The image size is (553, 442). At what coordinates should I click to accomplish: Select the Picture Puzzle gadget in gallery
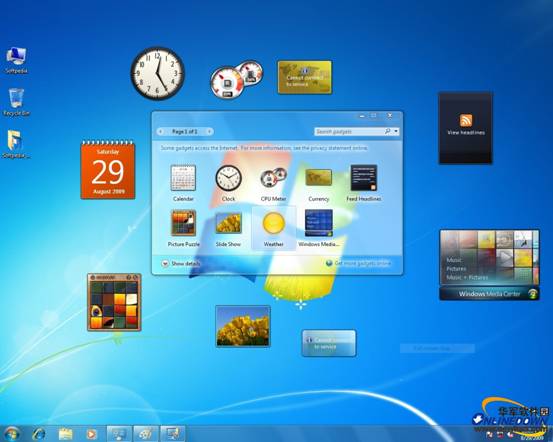tap(183, 228)
